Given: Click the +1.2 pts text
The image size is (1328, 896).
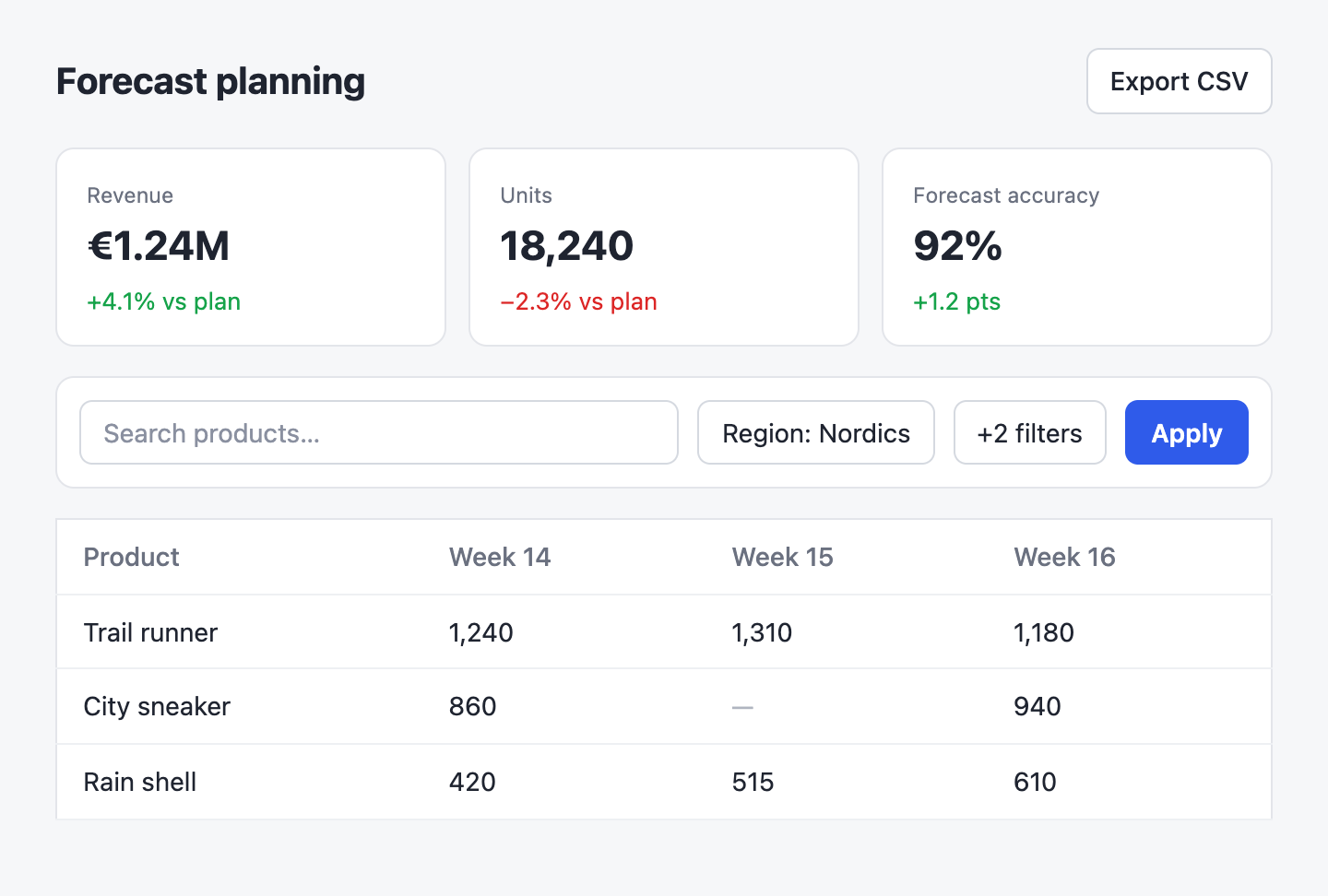Looking at the screenshot, I should tap(957, 301).
